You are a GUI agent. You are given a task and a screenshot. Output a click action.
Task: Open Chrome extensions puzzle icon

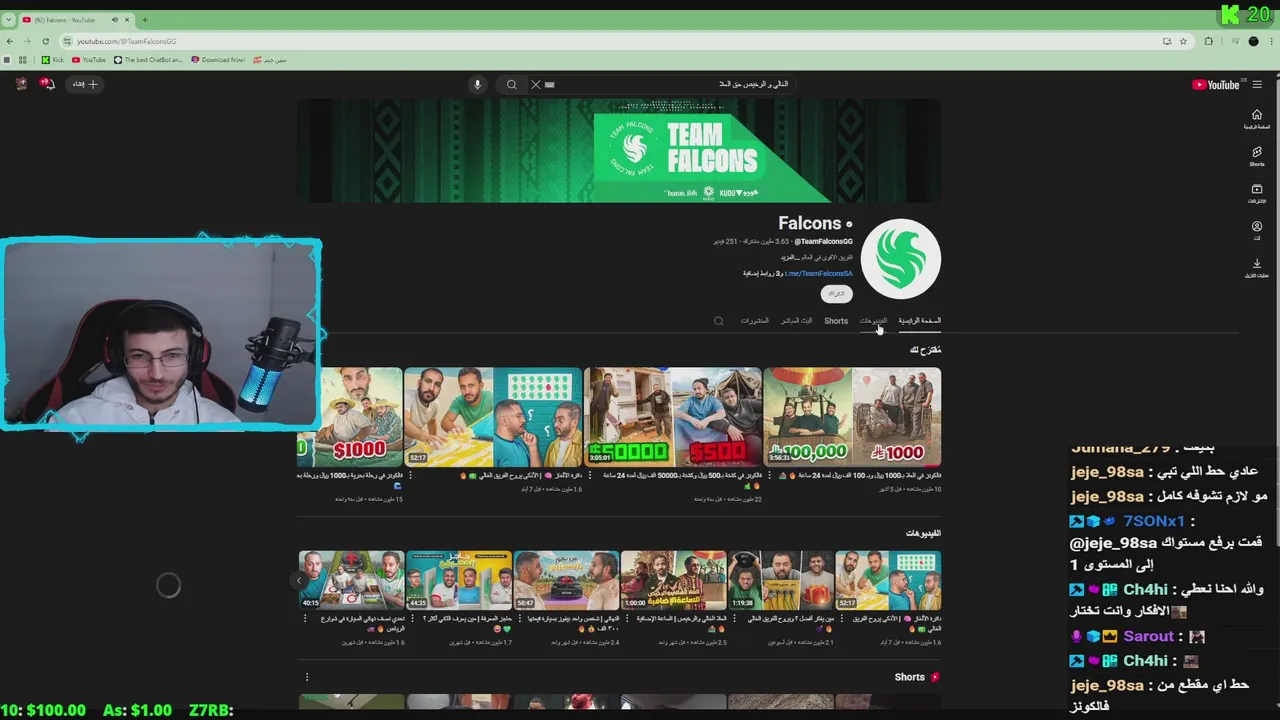1208,41
